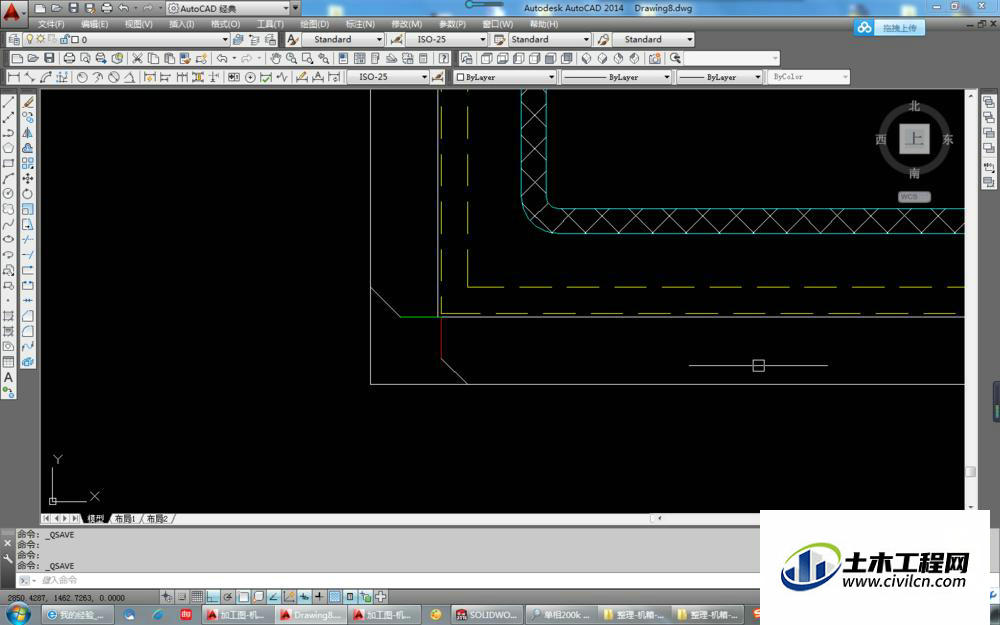Click the Linear dimension tool

(13, 77)
